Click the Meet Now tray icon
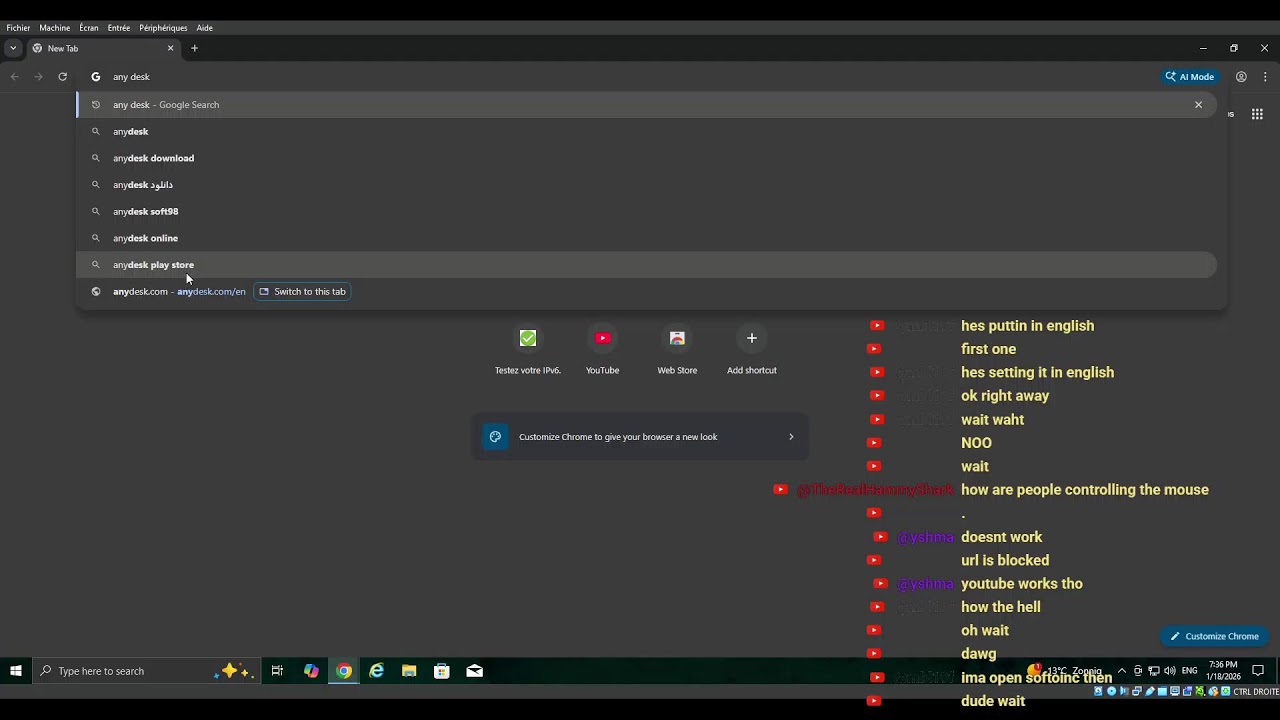1280x720 pixels. [x=1138, y=671]
